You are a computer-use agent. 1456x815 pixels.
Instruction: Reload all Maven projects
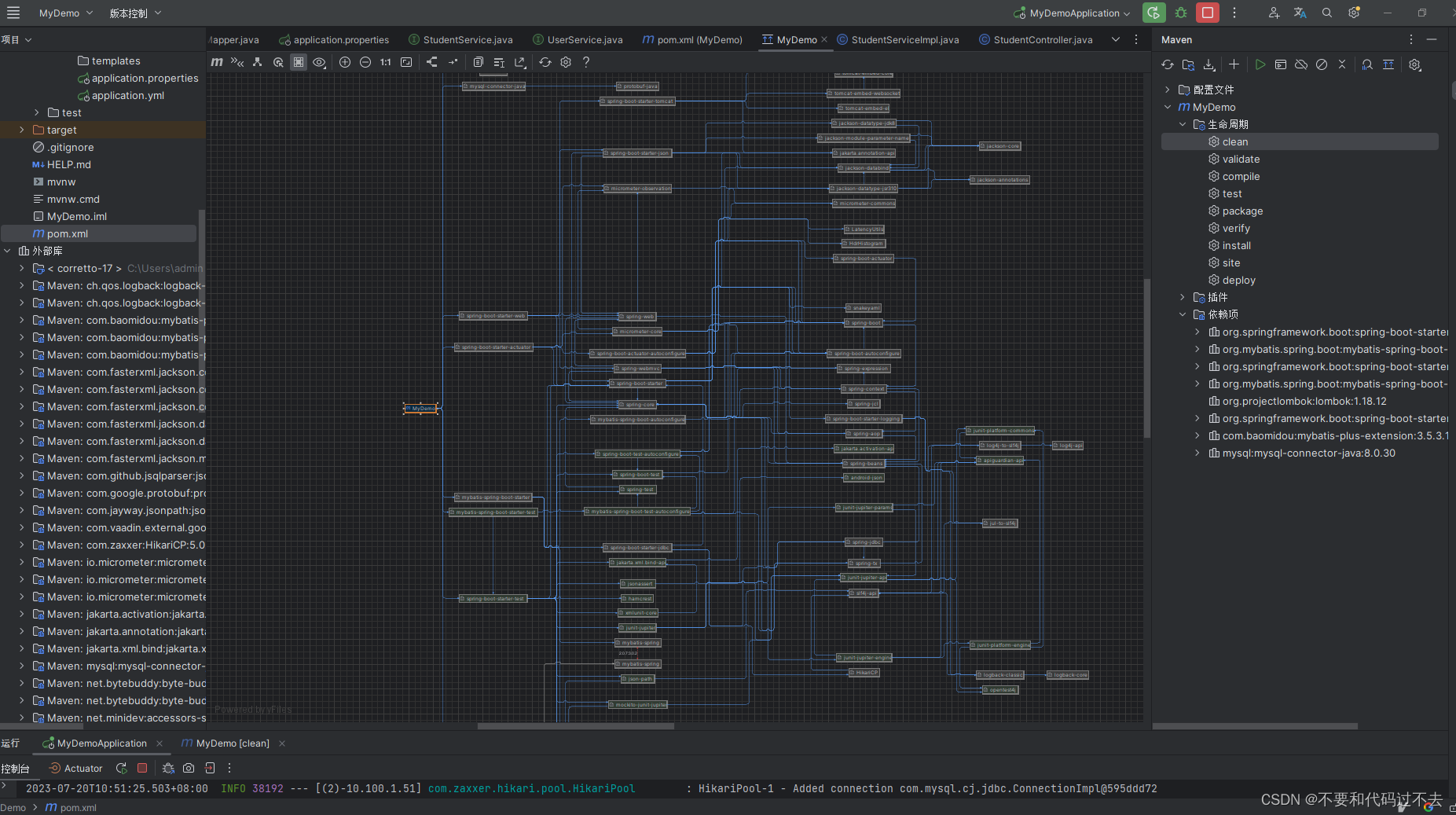pyautogui.click(x=1168, y=65)
